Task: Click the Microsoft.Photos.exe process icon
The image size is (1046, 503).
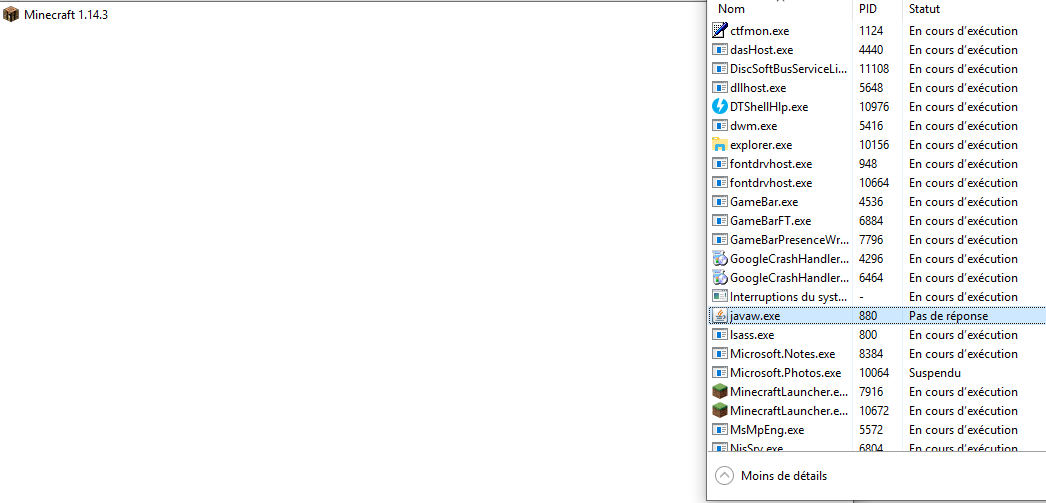Action: point(719,373)
